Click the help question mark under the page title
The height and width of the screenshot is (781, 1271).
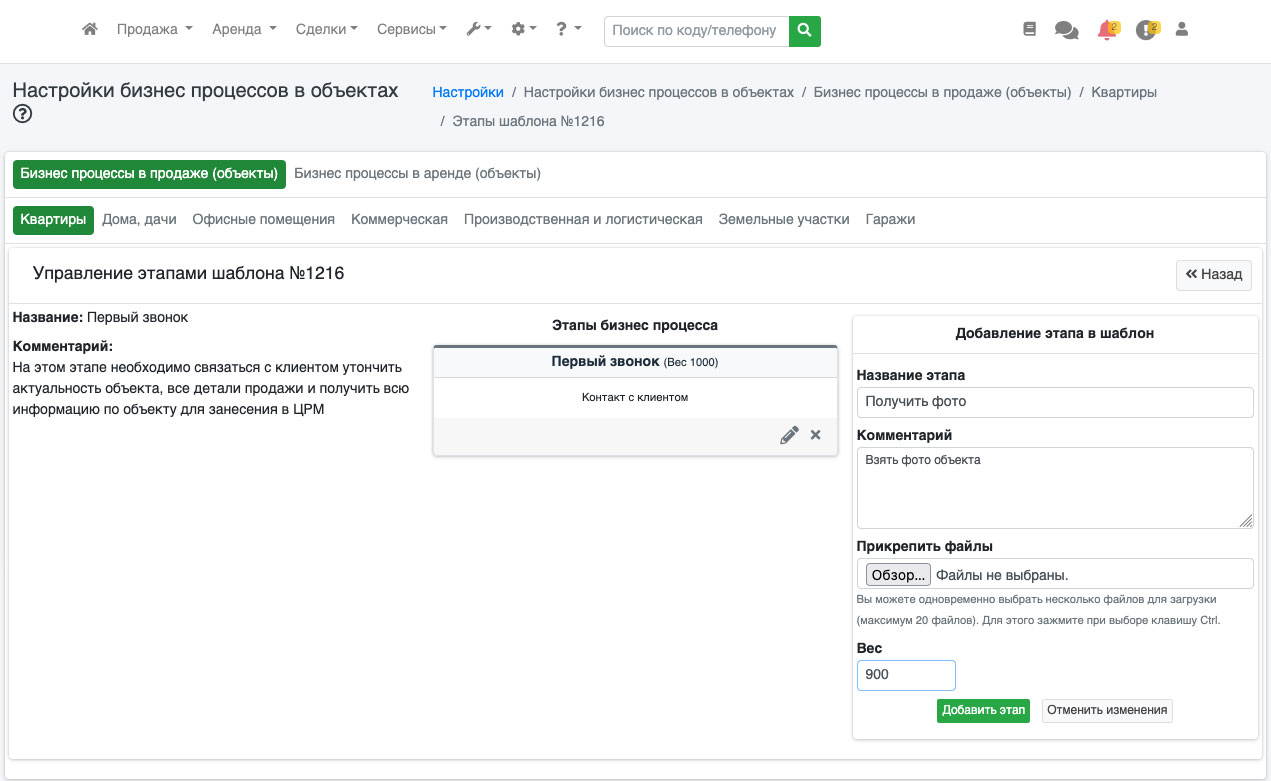[x=22, y=114]
